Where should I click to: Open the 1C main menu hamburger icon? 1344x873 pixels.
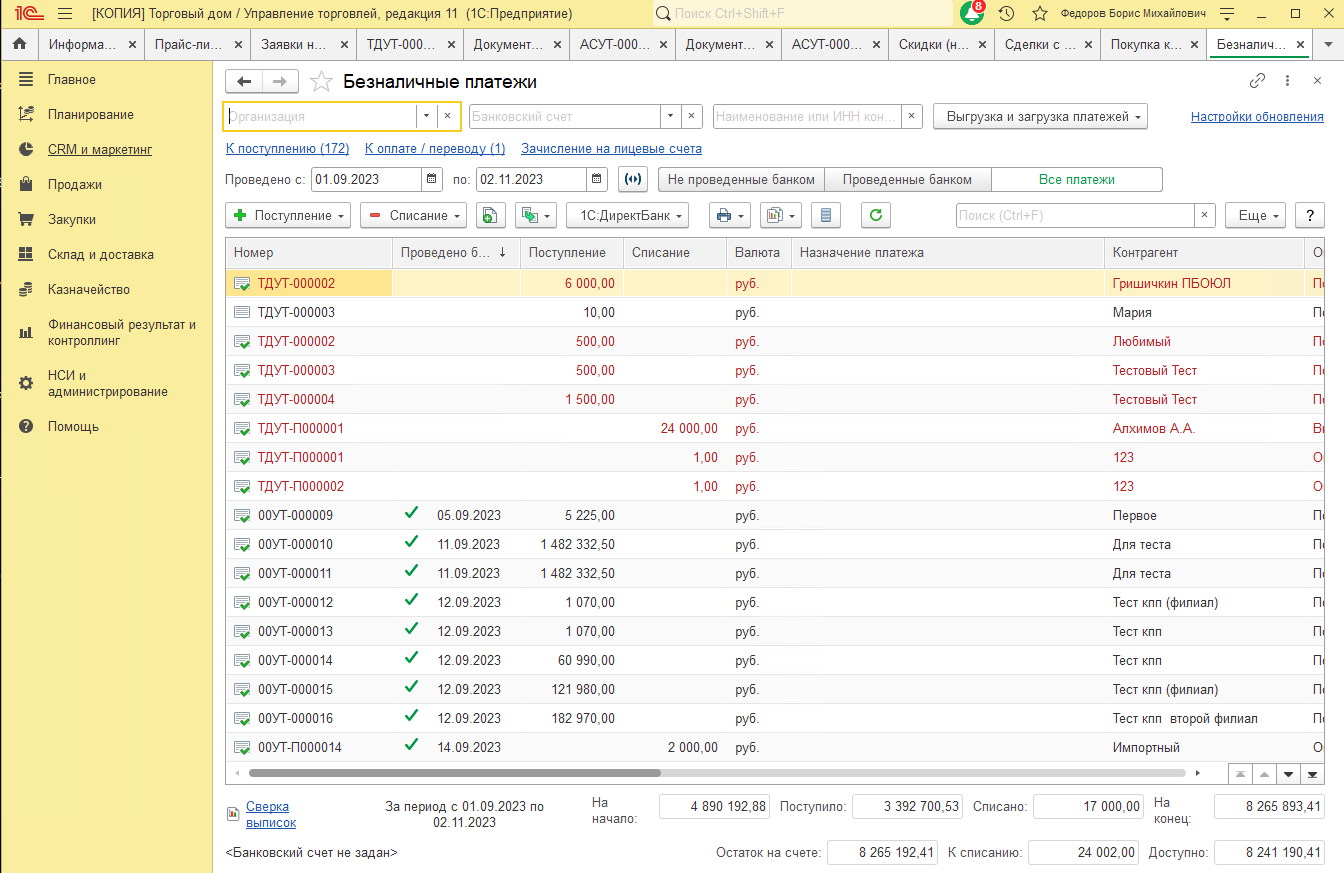pyautogui.click(x=65, y=14)
